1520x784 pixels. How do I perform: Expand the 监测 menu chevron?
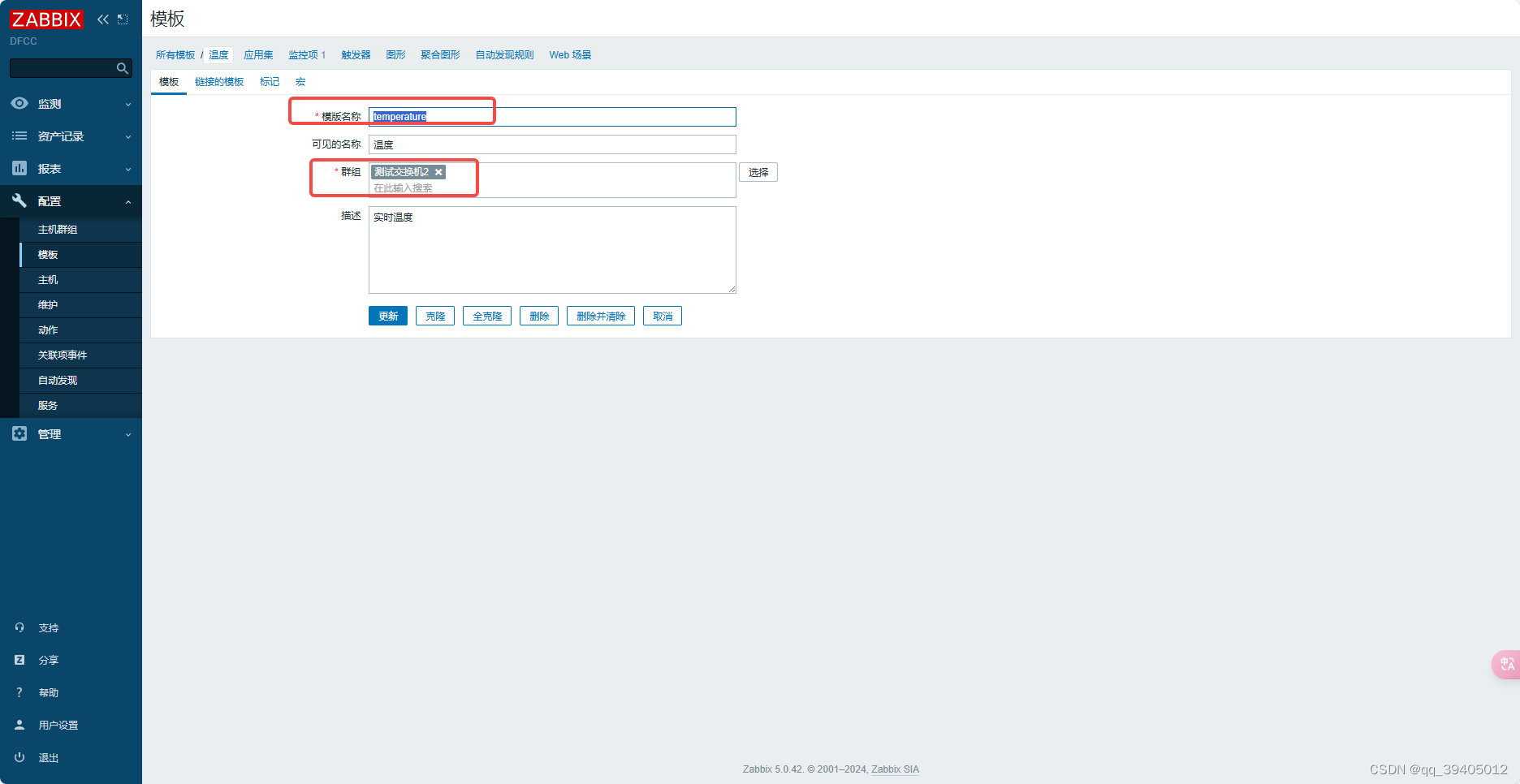point(128,104)
